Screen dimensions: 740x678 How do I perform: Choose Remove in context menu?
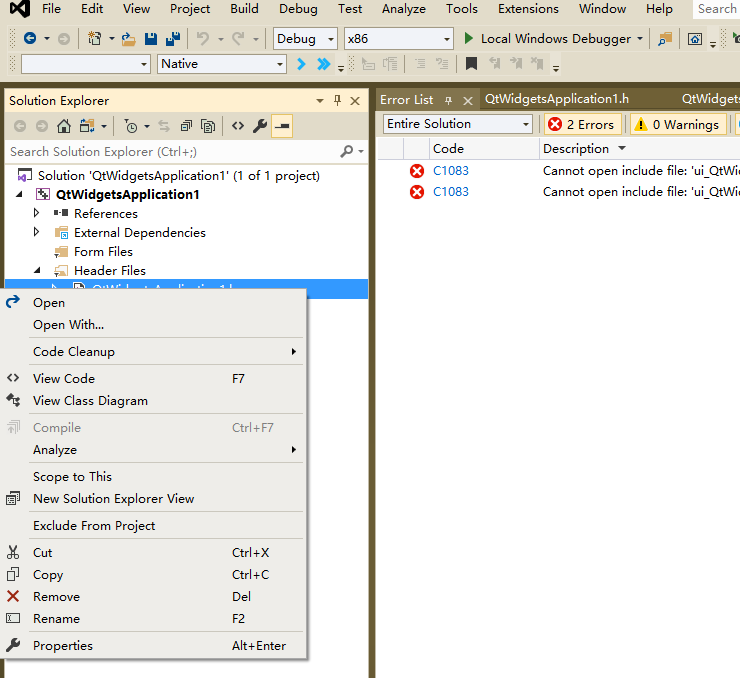pos(154,596)
